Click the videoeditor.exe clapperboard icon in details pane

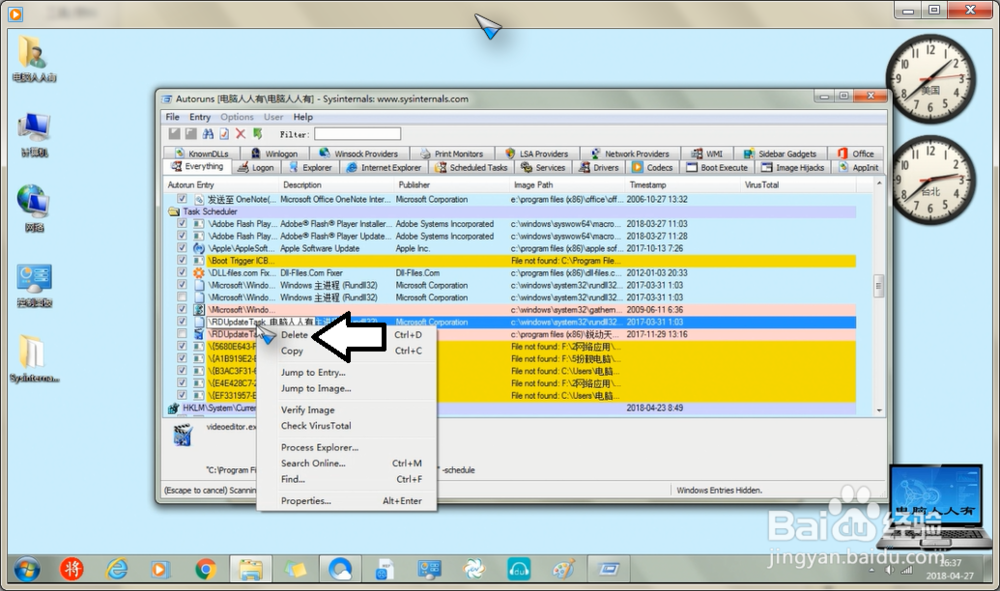[x=182, y=435]
